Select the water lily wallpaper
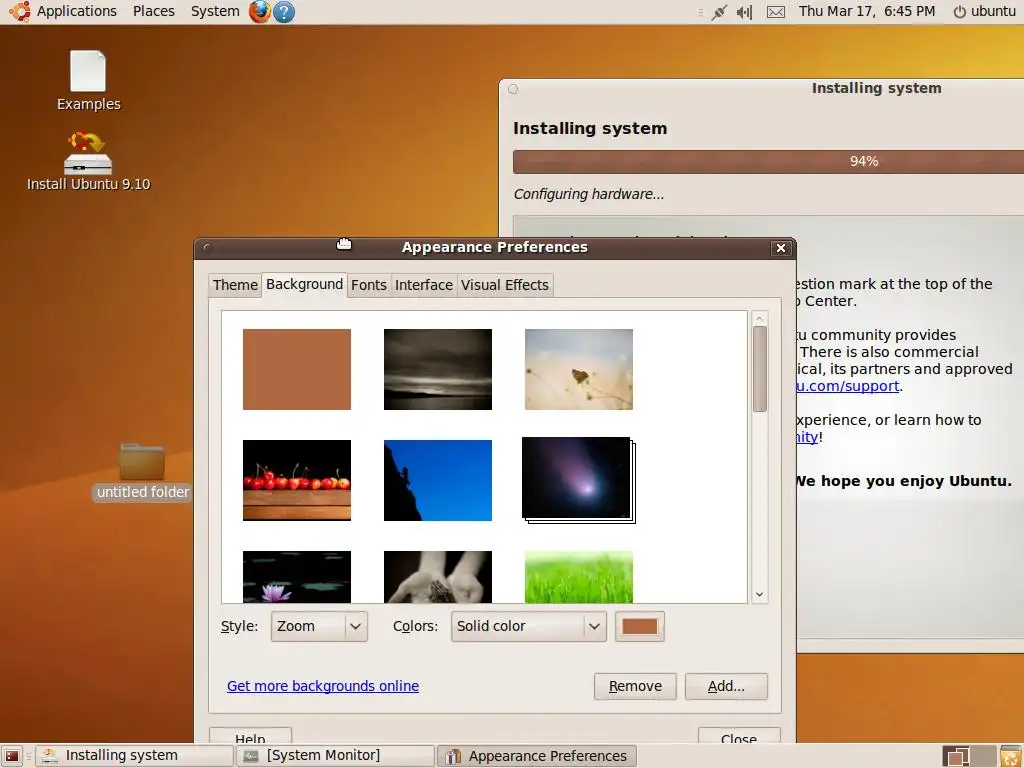The image size is (1024, 768). coord(296,577)
